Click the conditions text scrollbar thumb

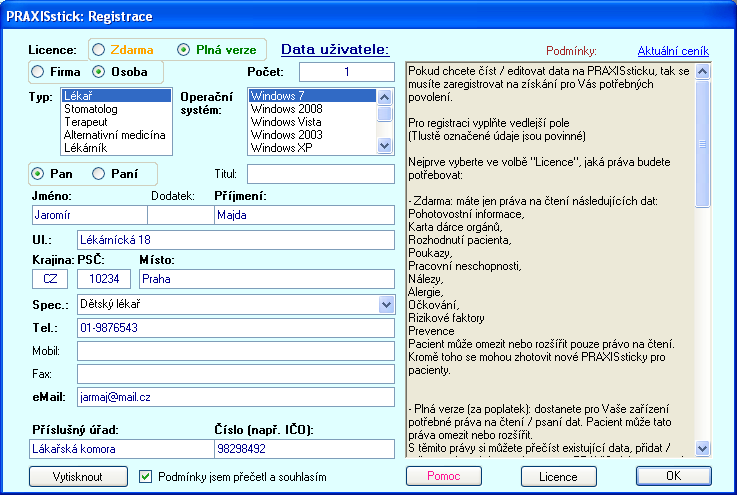pyautogui.click(x=703, y=144)
